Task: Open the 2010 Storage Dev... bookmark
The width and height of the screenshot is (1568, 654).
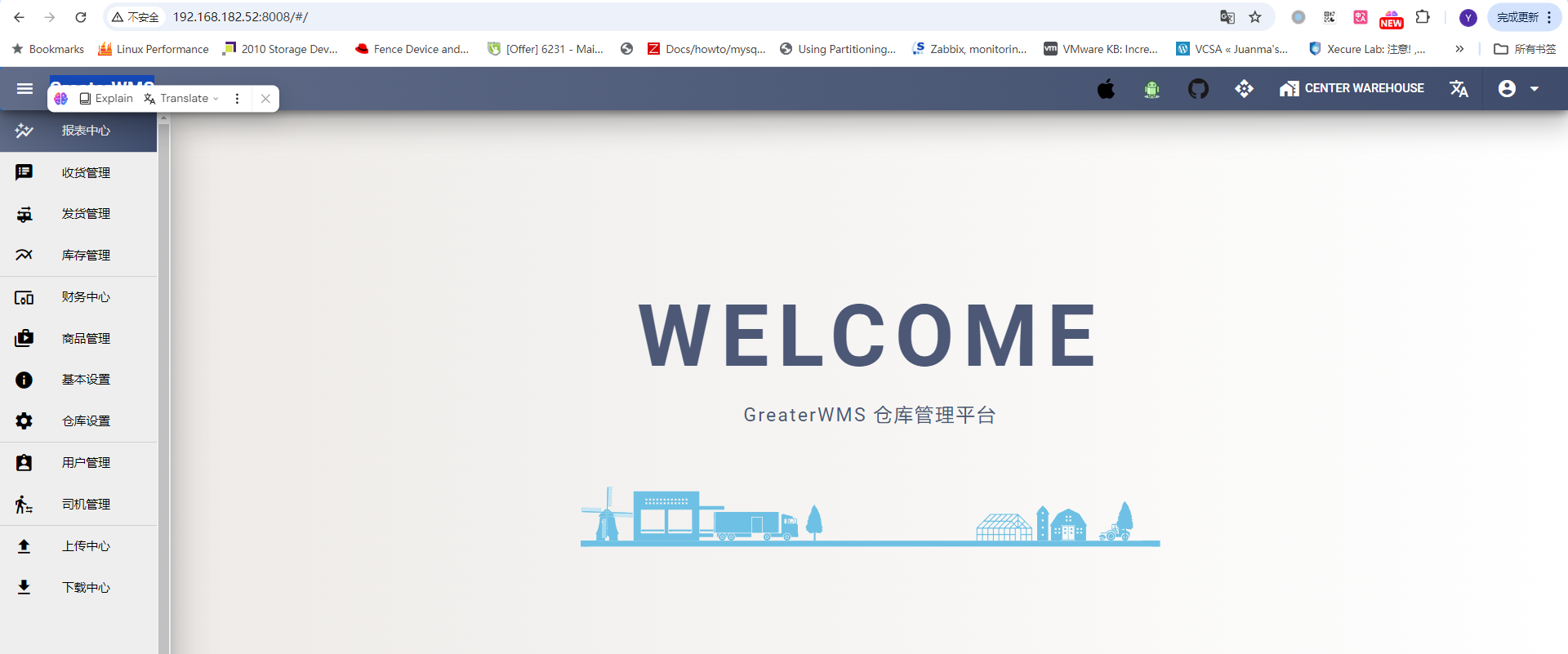Action: coord(281,49)
